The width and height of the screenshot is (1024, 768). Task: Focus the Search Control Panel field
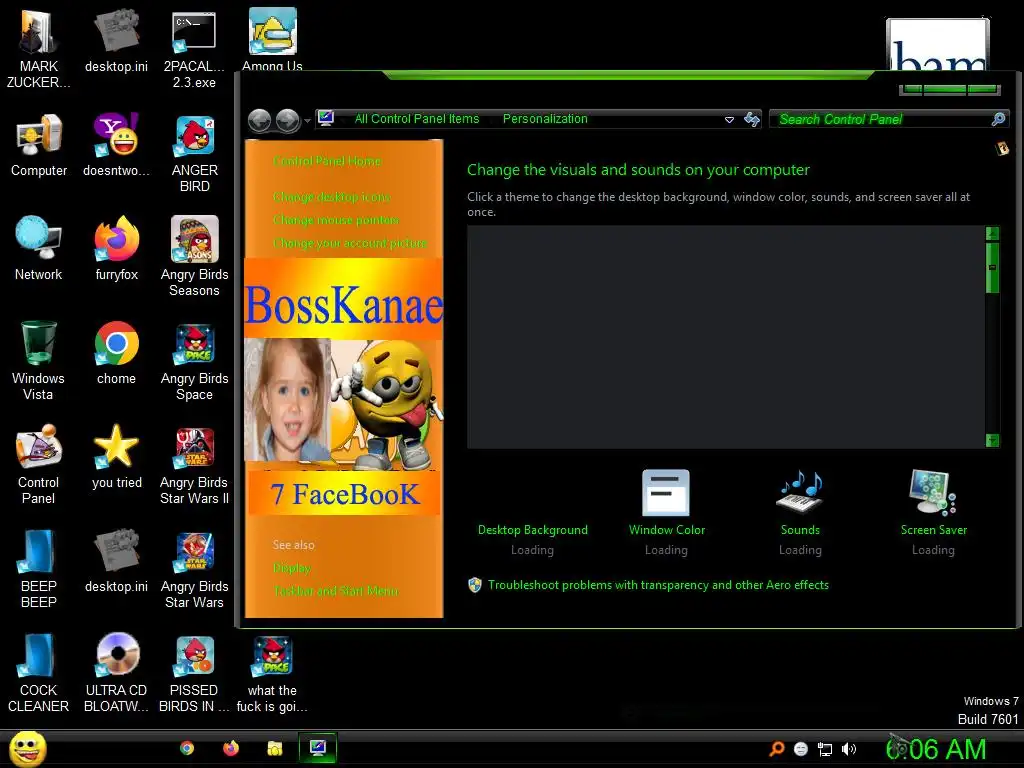tap(882, 119)
